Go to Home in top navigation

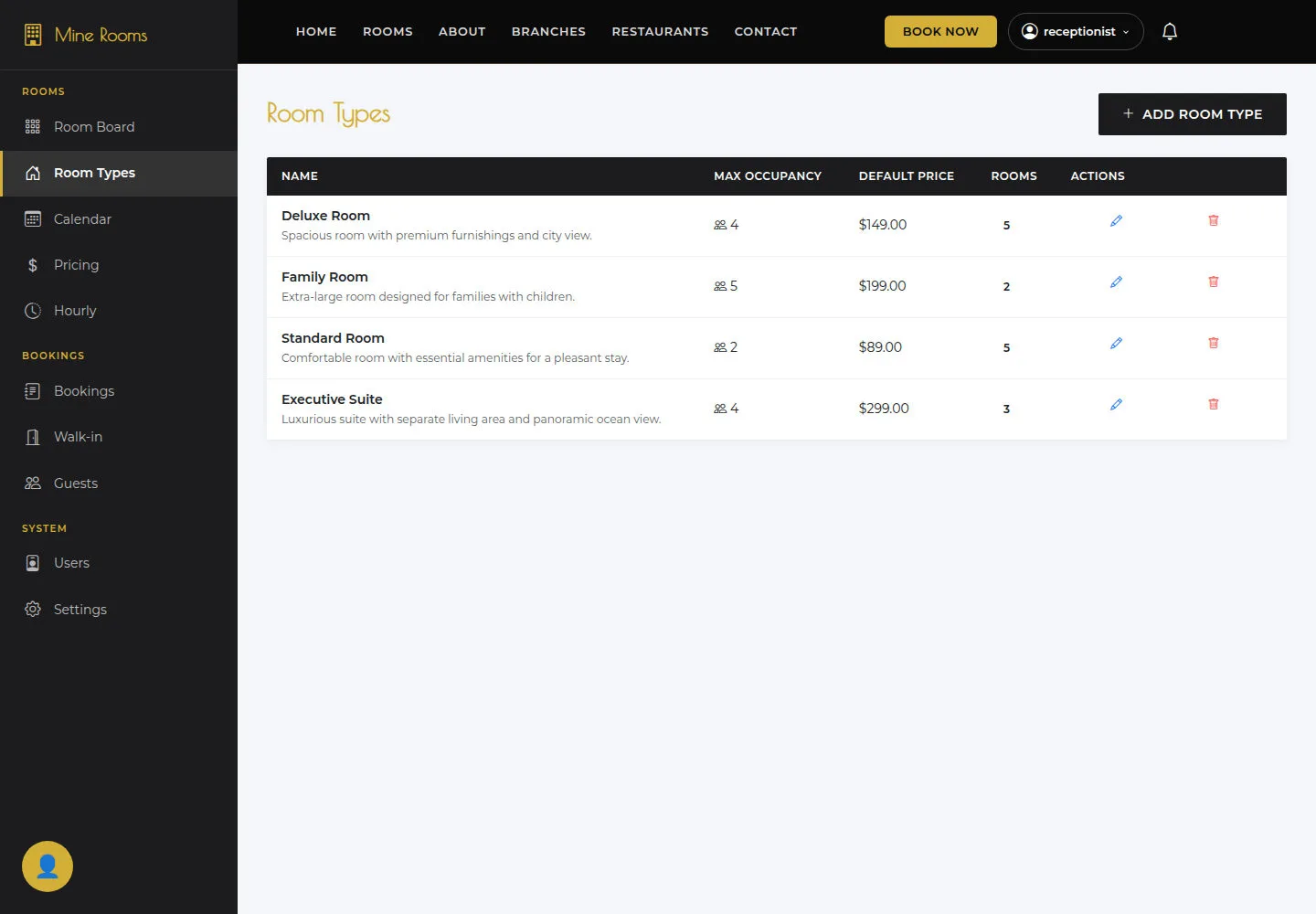pos(316,32)
